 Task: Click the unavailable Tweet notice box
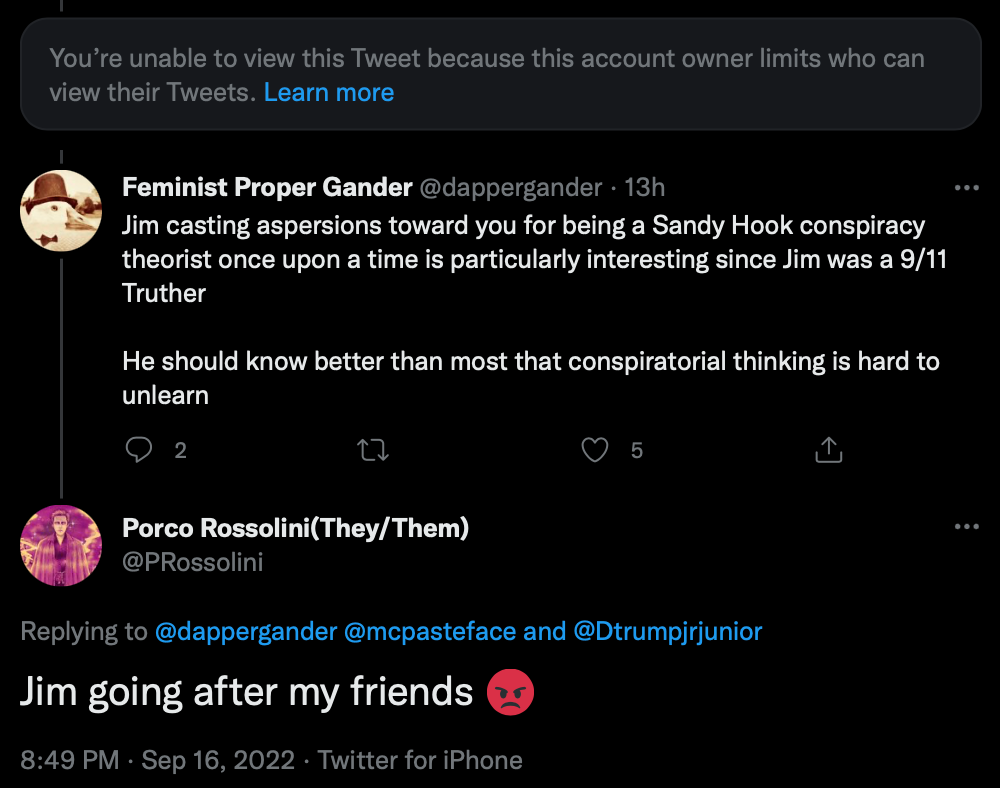(500, 74)
